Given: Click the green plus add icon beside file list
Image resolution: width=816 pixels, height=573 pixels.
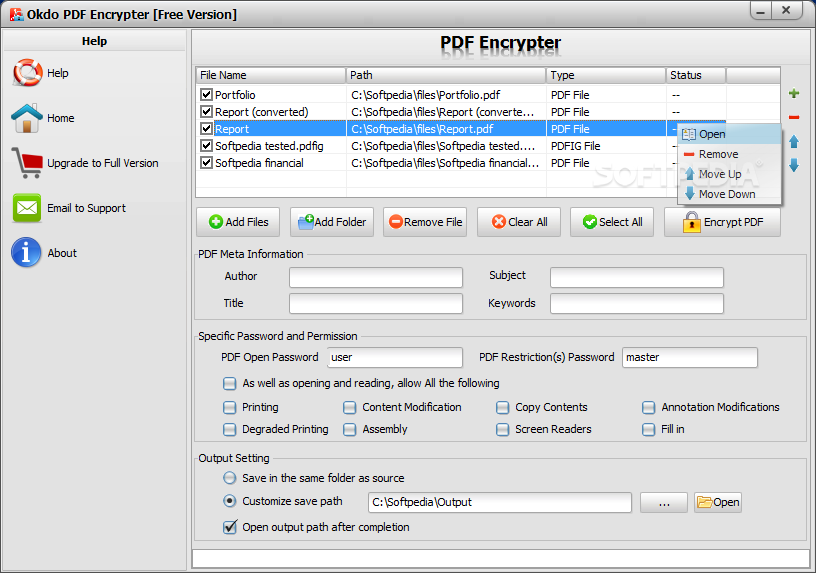Looking at the screenshot, I should pos(794,93).
